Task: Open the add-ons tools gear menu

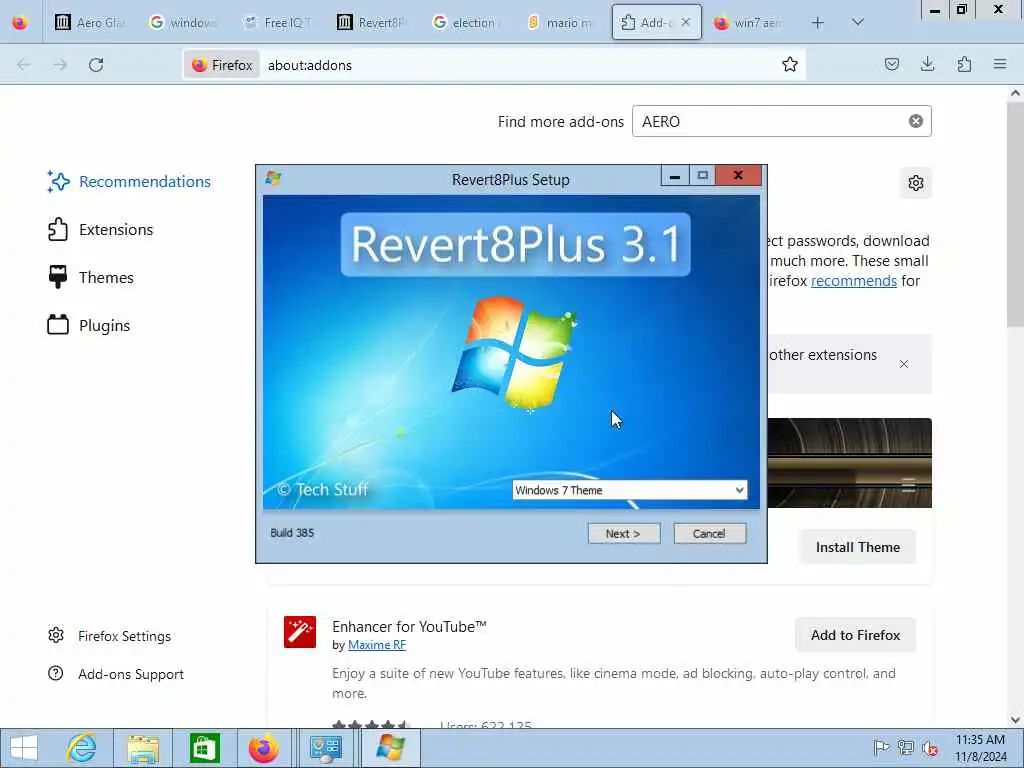Action: [916, 183]
